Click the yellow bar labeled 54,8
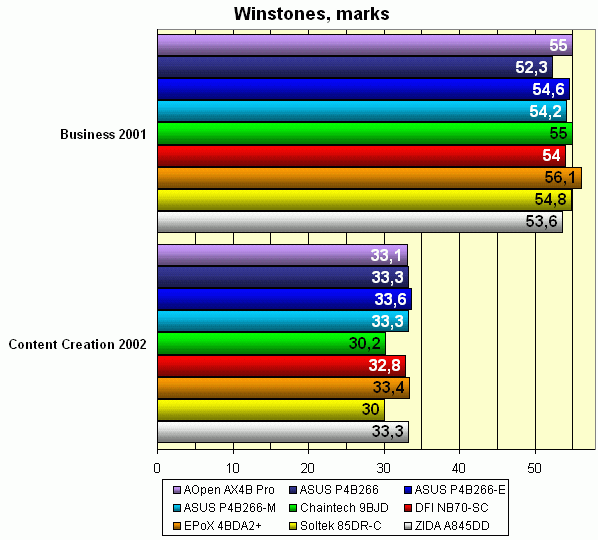This screenshot has width=598, height=540. (365, 200)
